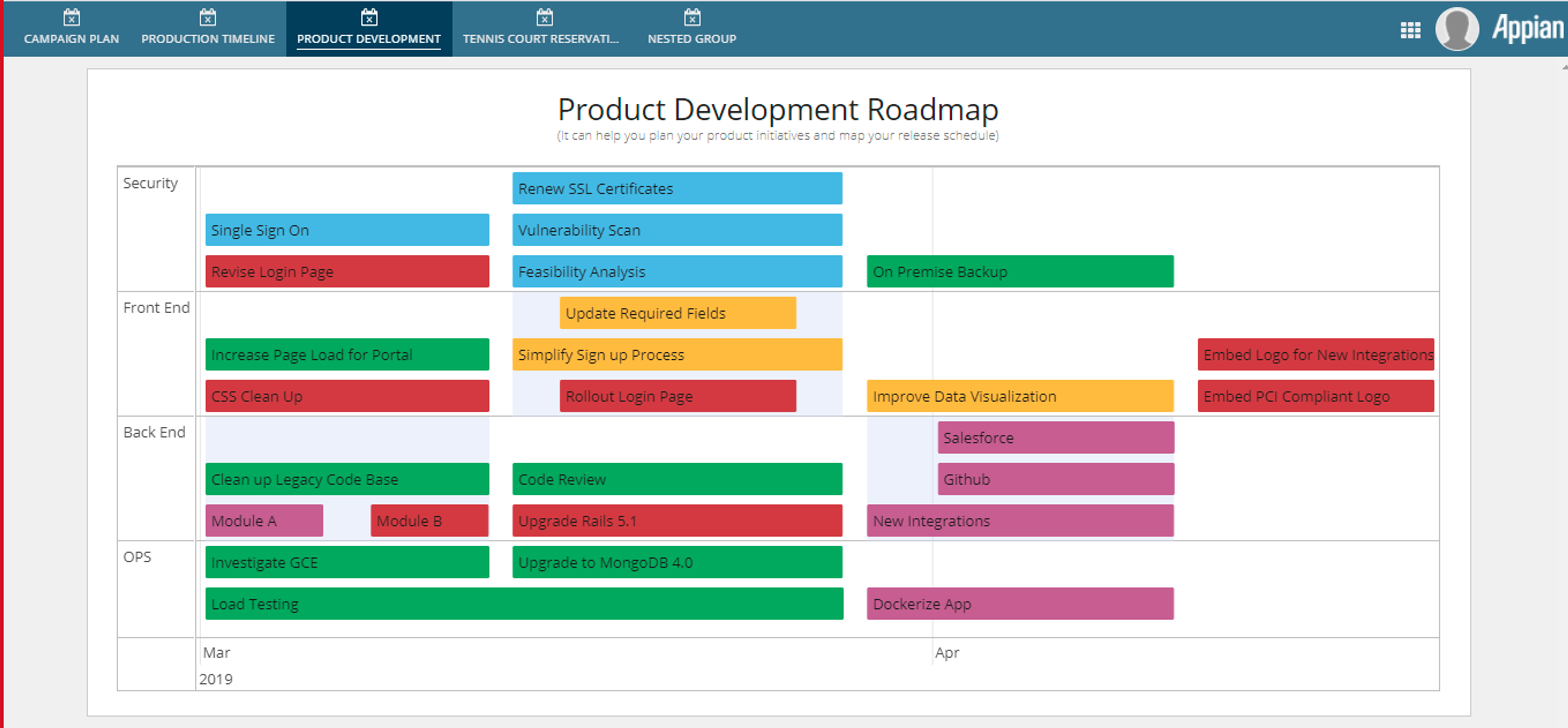Click the CSS Clean Up task
1568x728 pixels.
coord(347,396)
